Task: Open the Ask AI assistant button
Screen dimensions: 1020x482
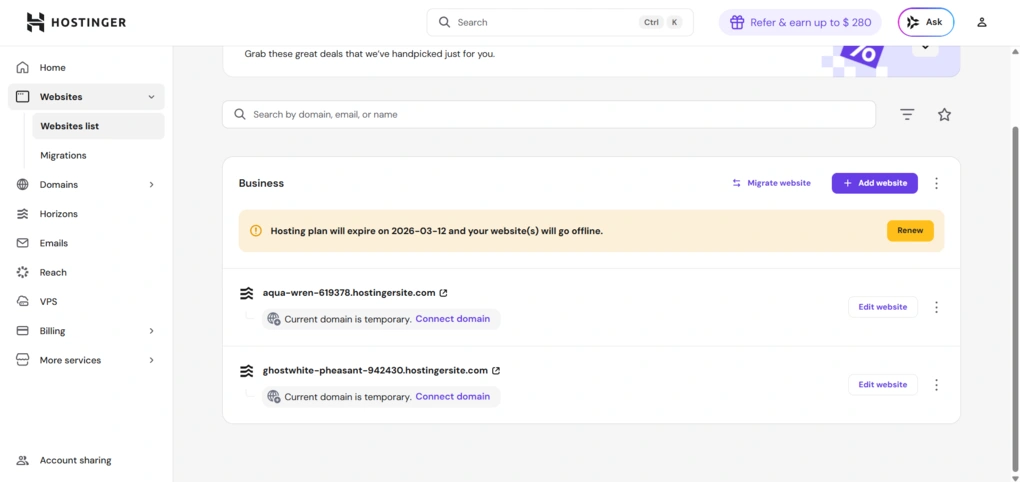Action: (x=926, y=22)
